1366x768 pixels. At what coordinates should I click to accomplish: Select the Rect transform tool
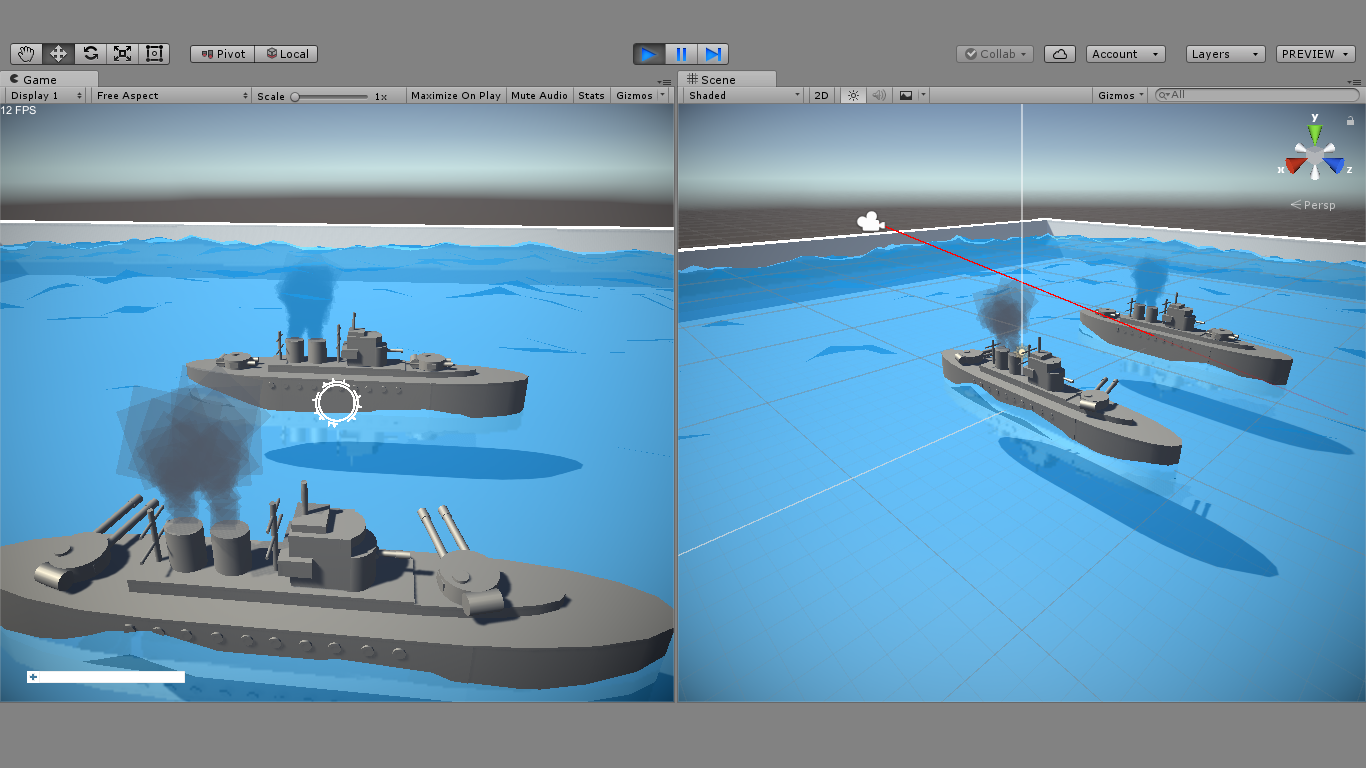point(154,54)
